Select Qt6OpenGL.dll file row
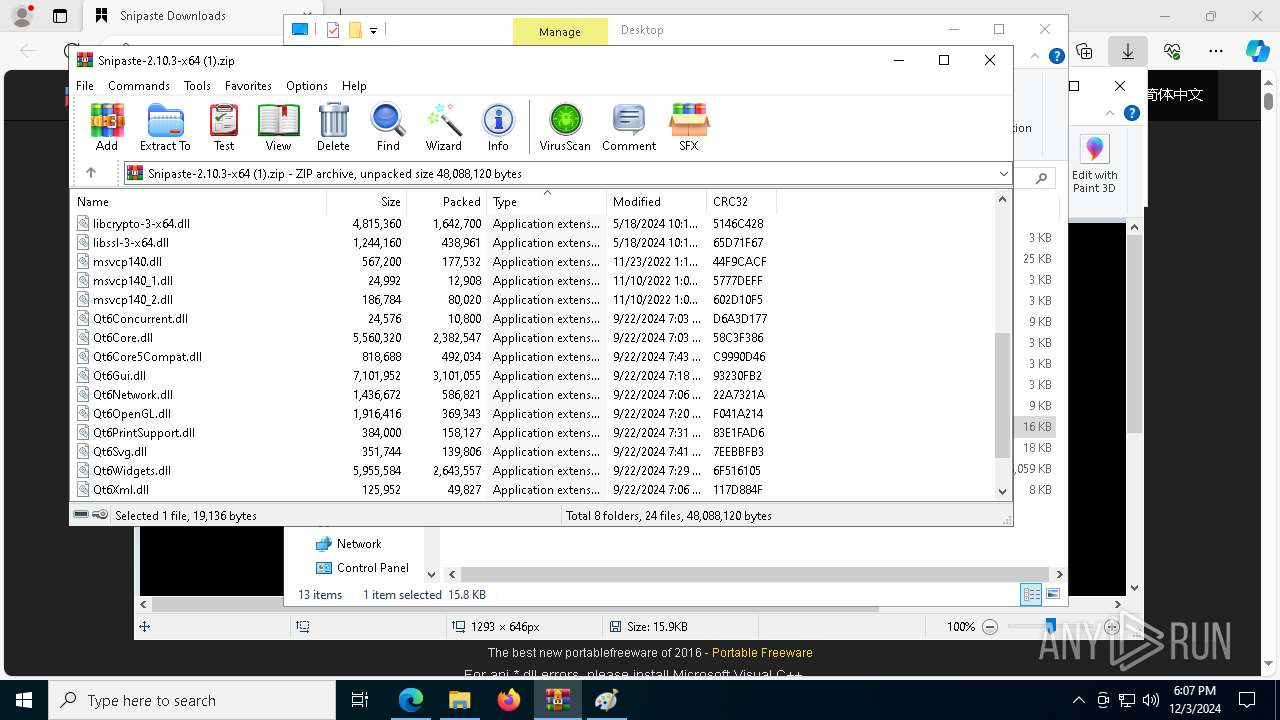 [533, 414]
